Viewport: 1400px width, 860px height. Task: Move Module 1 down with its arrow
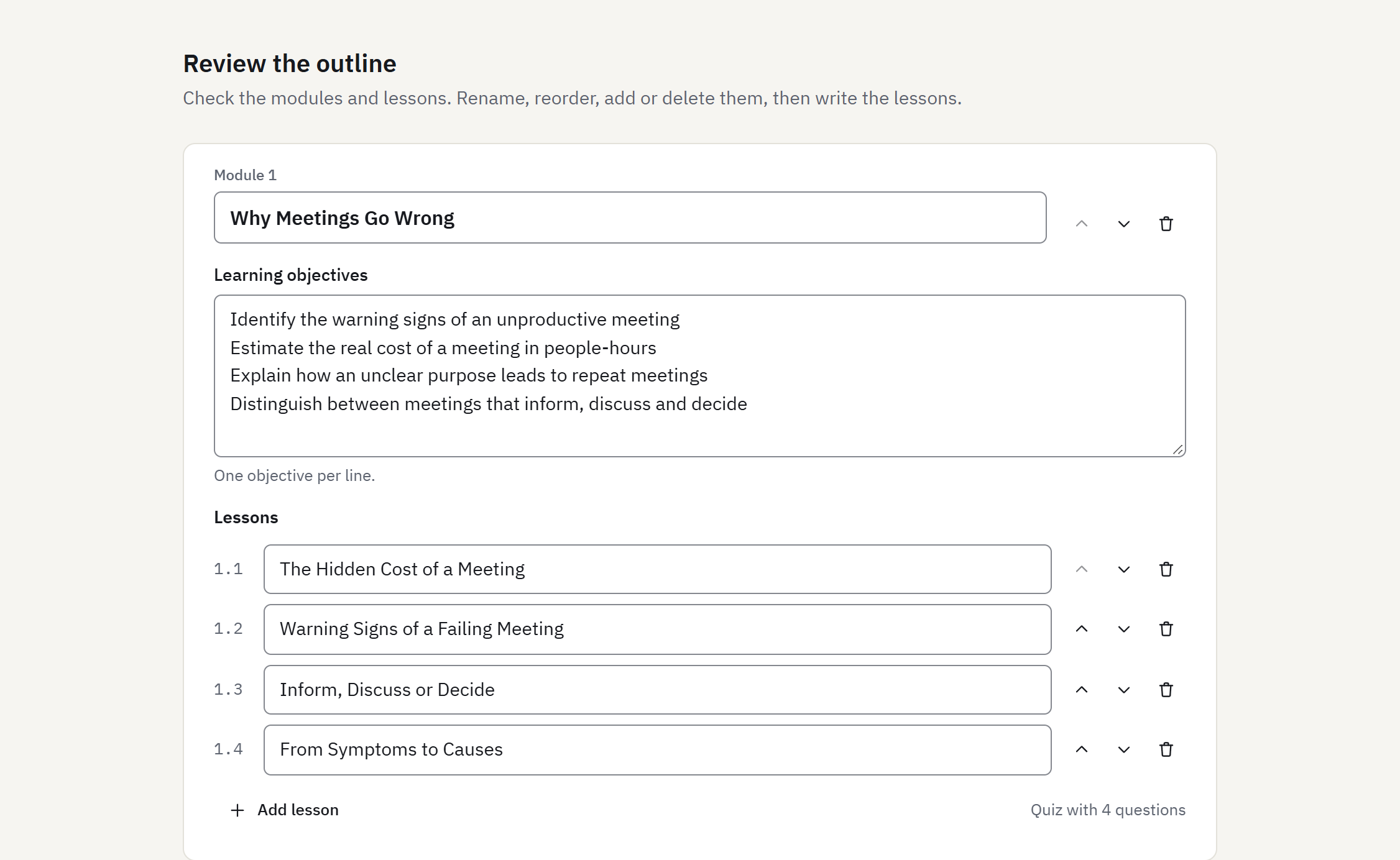click(x=1124, y=224)
